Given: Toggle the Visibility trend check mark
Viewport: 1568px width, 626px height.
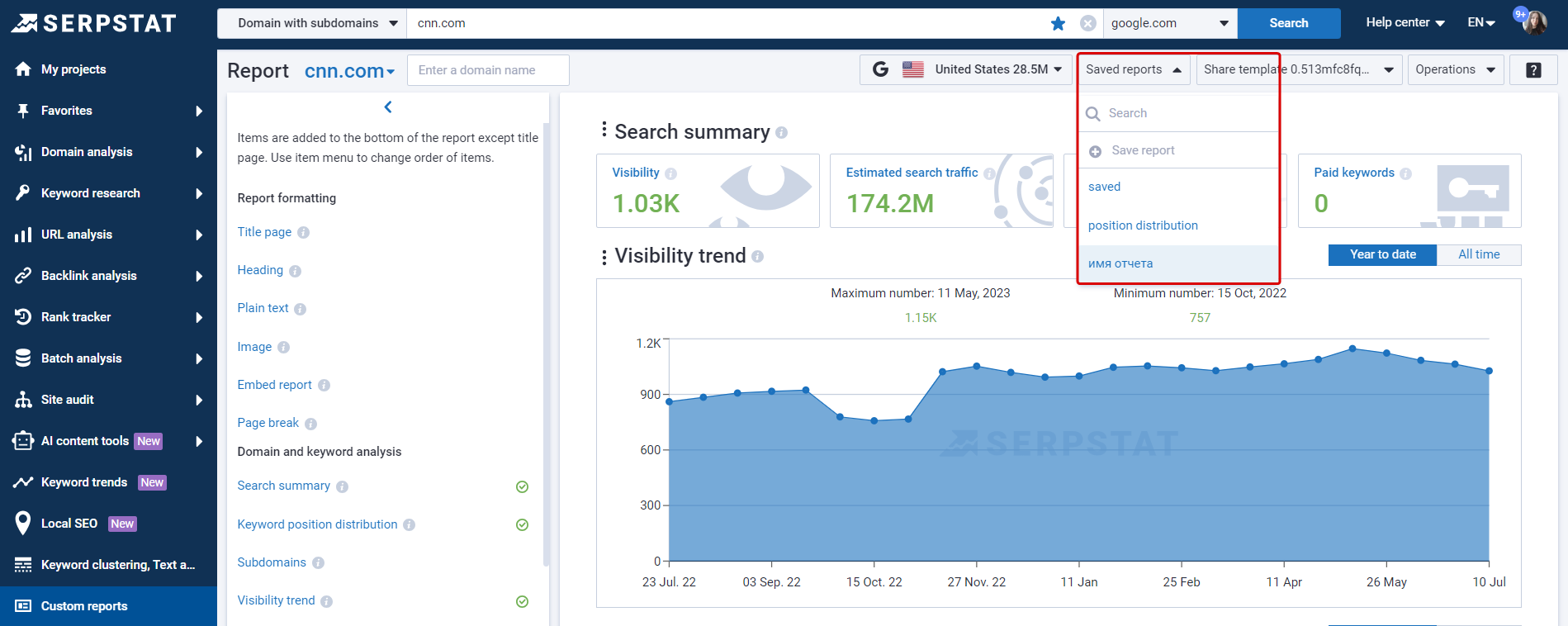Looking at the screenshot, I should [x=522, y=601].
